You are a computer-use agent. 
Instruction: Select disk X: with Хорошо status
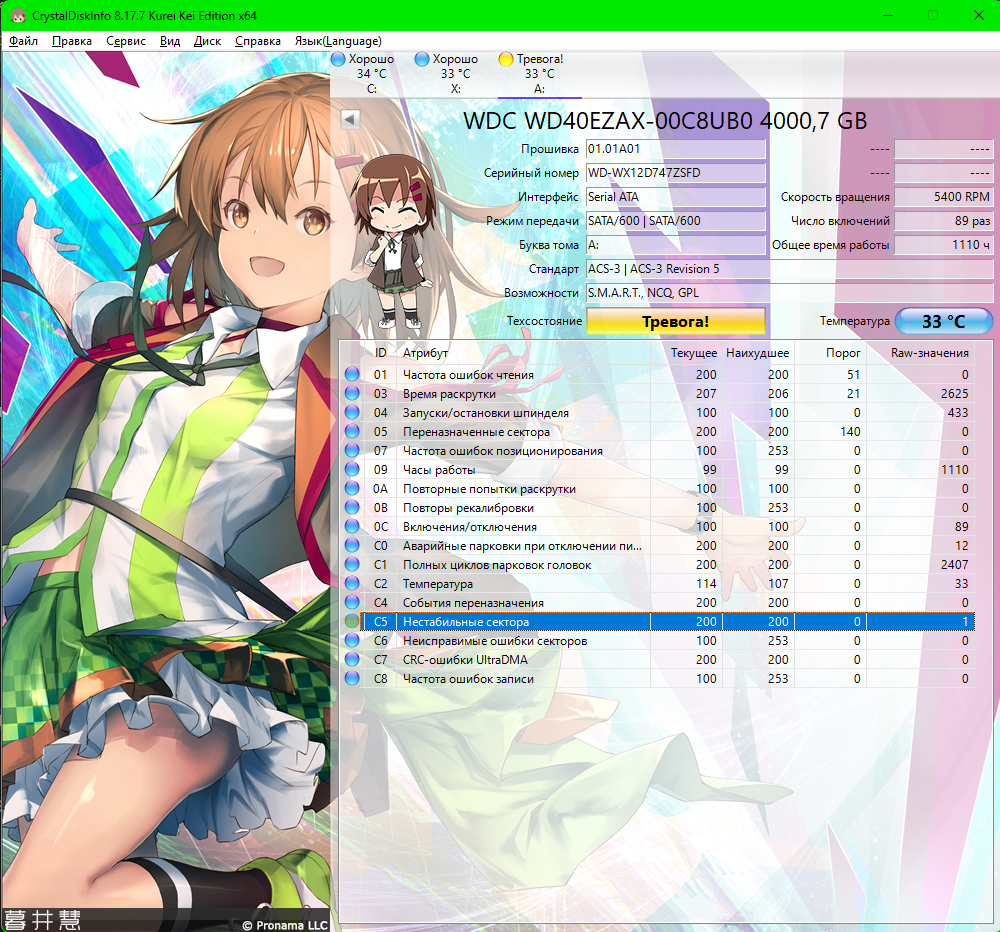455,73
